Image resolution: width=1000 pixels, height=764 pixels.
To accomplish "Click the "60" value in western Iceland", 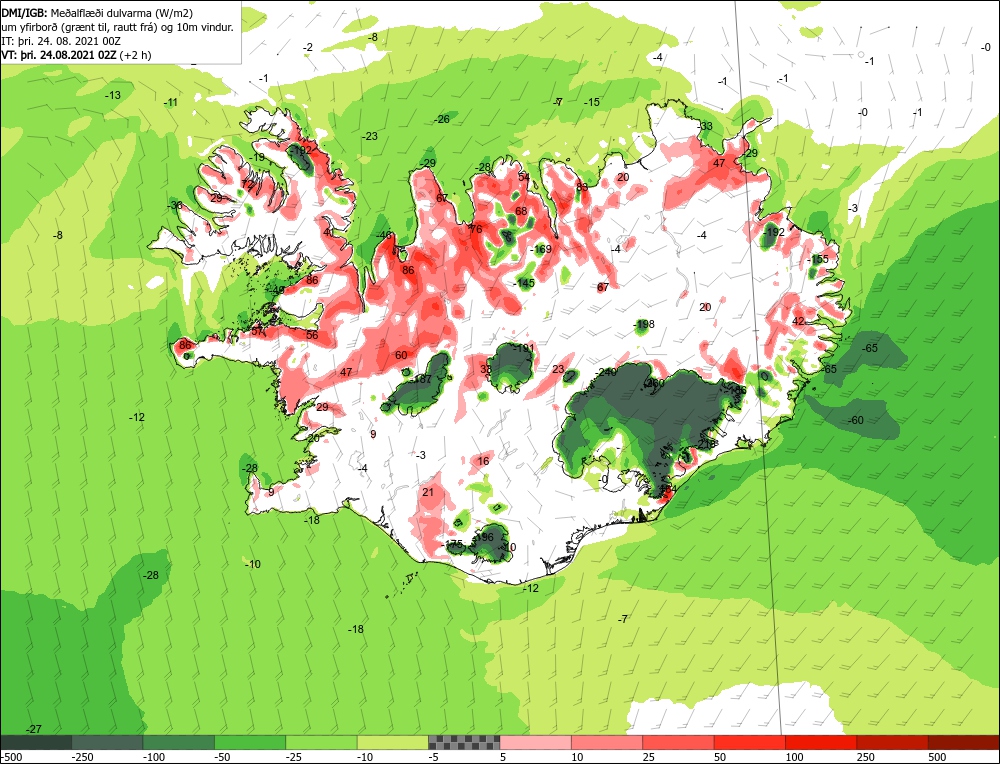I will pos(401,355).
